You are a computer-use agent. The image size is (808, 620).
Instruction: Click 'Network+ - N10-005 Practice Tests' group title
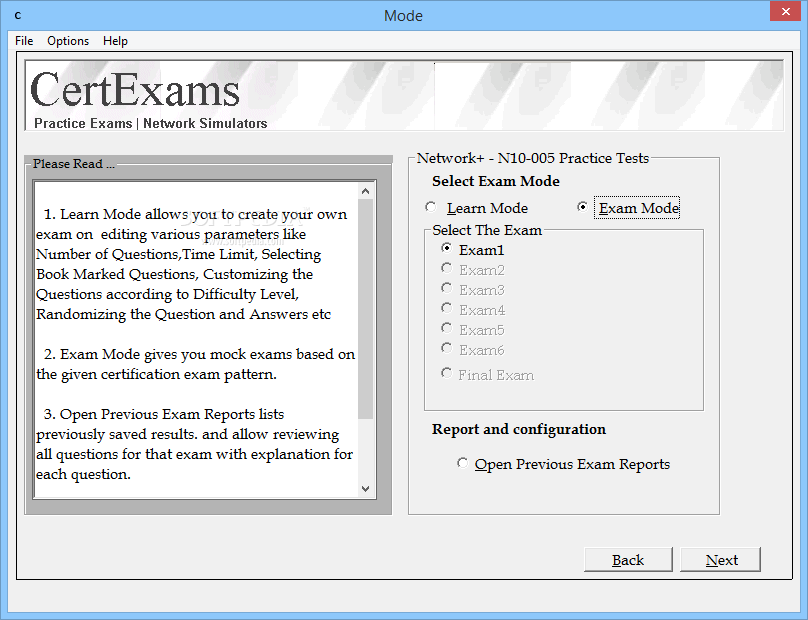[x=532, y=158]
